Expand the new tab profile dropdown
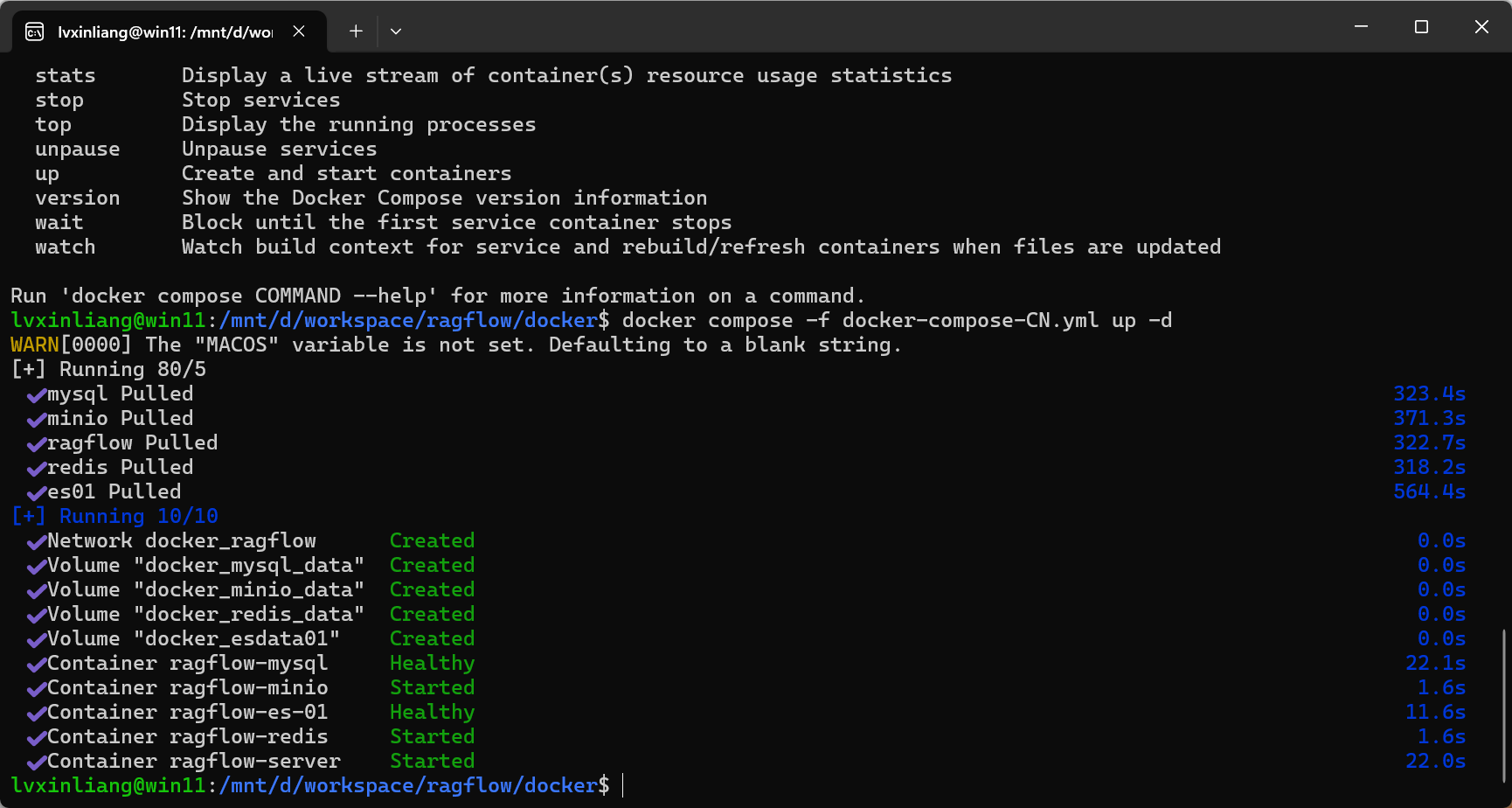This screenshot has height=808, width=1512. [396, 31]
